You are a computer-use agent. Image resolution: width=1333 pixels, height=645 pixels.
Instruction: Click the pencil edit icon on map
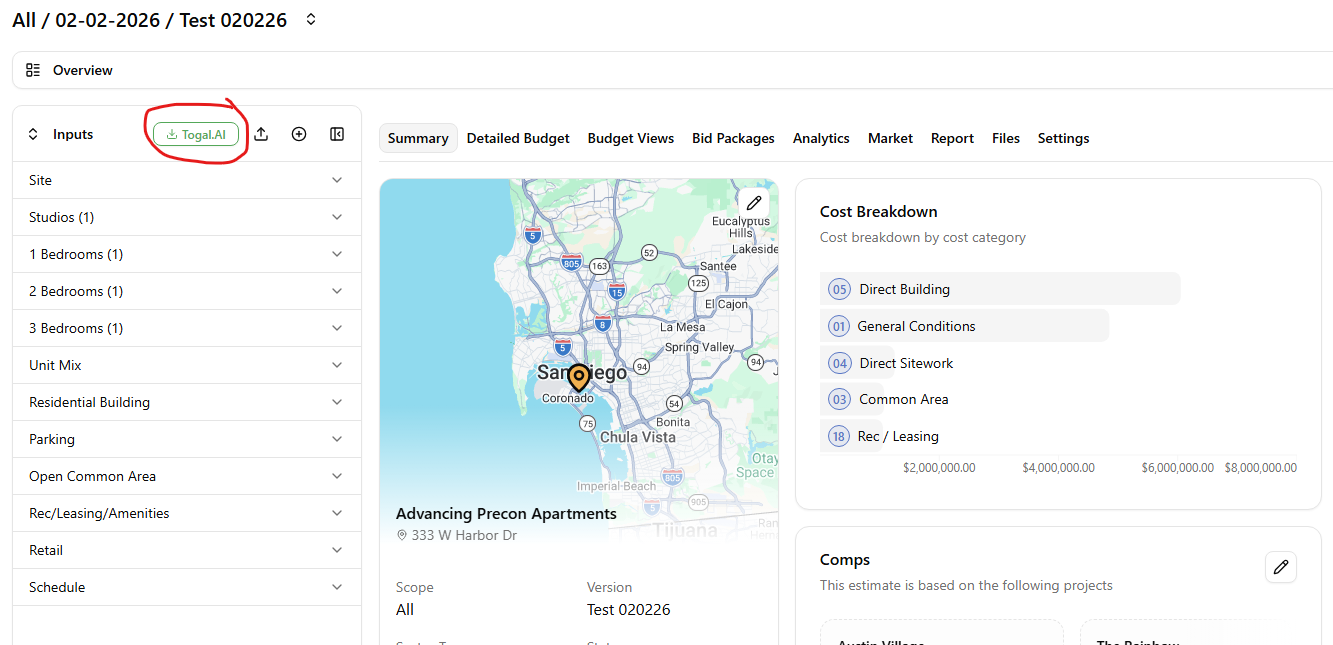(754, 203)
